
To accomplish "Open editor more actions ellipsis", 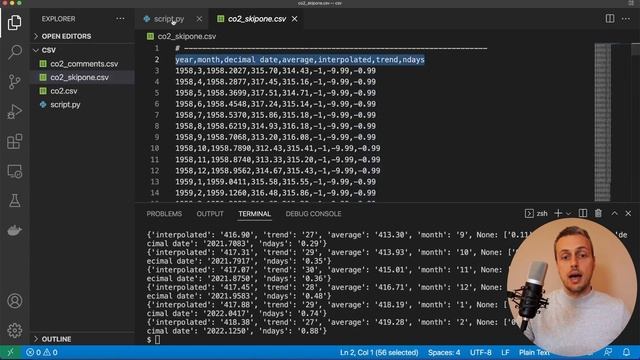I will coord(626,19).
